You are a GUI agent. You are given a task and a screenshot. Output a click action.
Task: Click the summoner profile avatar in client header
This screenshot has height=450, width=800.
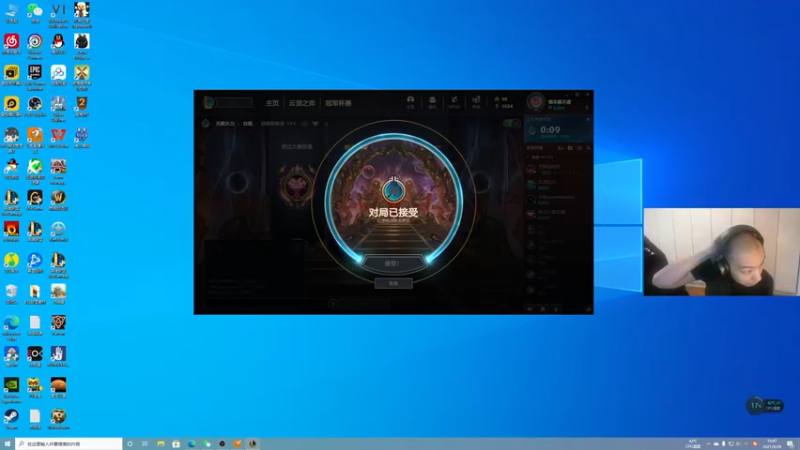pyautogui.click(x=536, y=102)
